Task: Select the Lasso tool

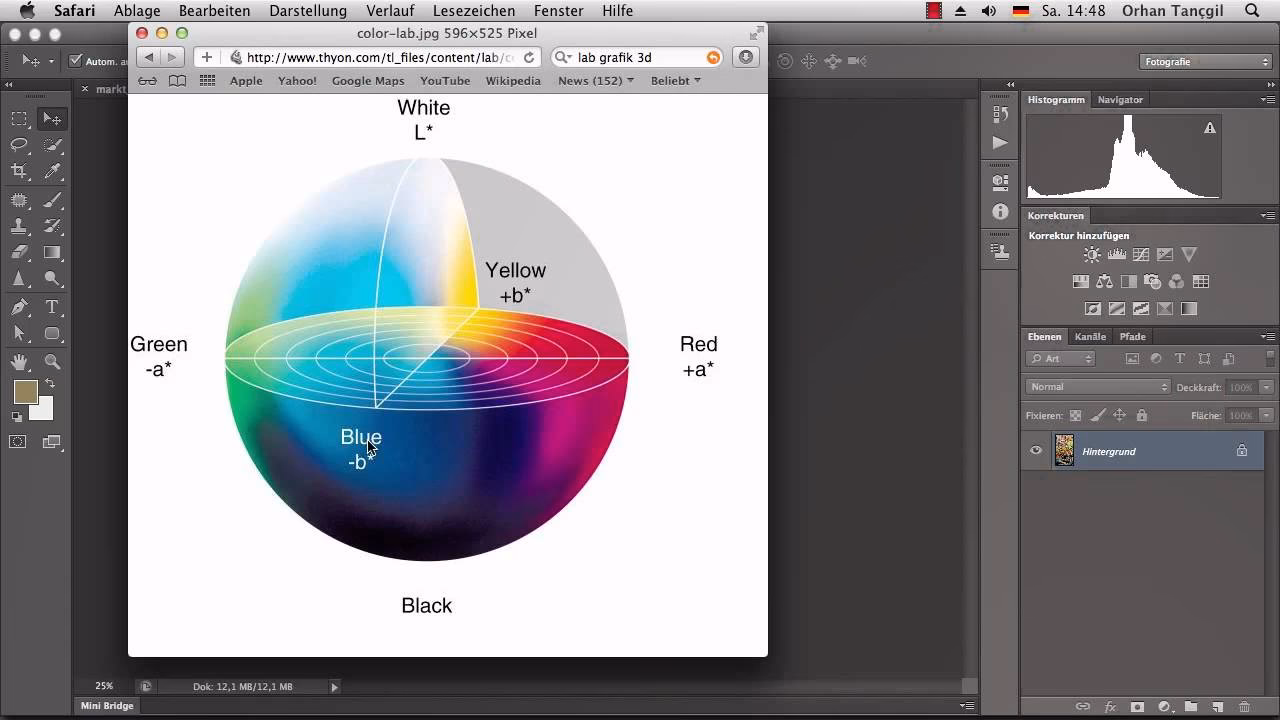Action: (19, 145)
